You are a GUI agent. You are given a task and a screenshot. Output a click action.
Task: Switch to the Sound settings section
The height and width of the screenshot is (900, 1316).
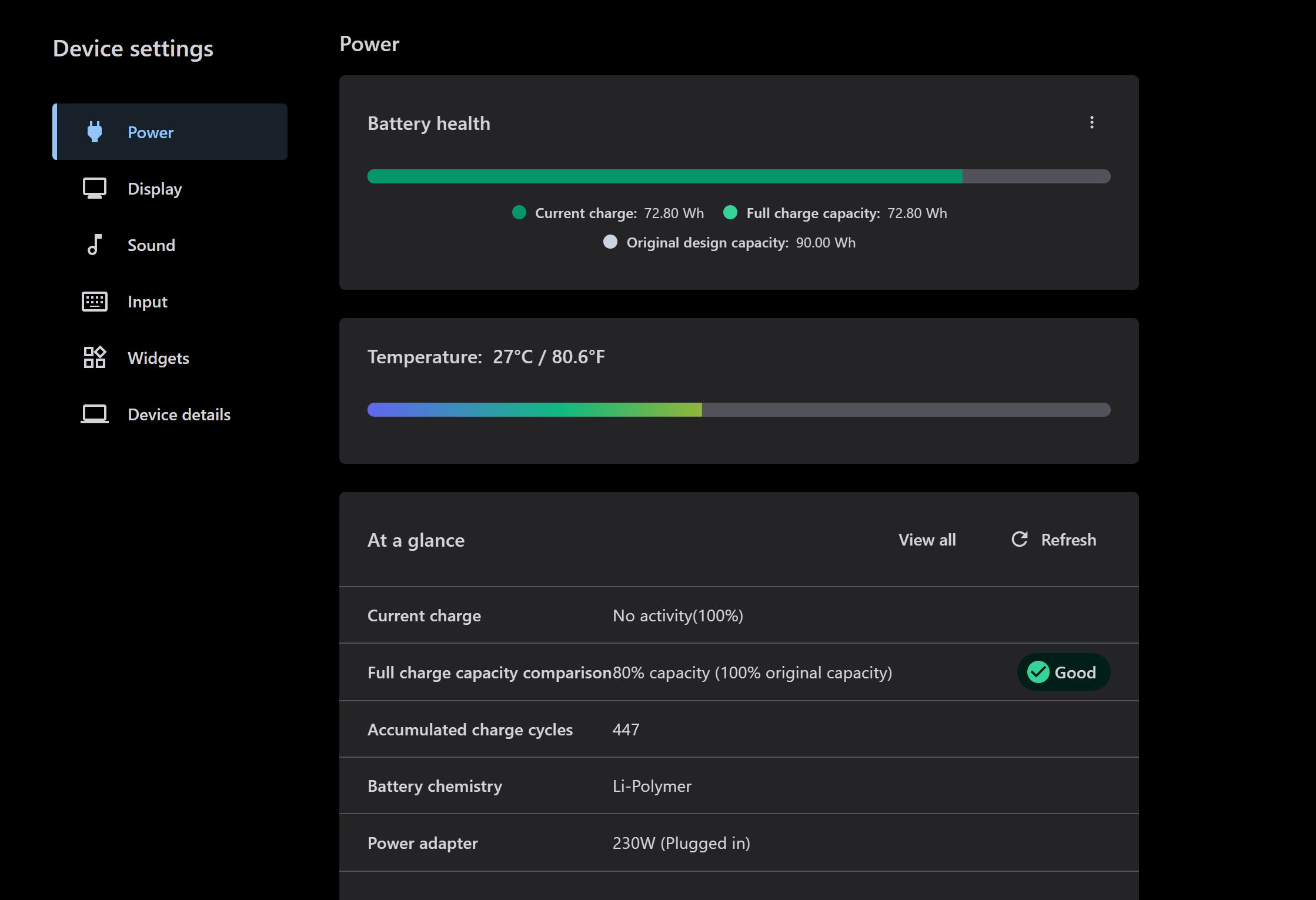pyautogui.click(x=151, y=245)
